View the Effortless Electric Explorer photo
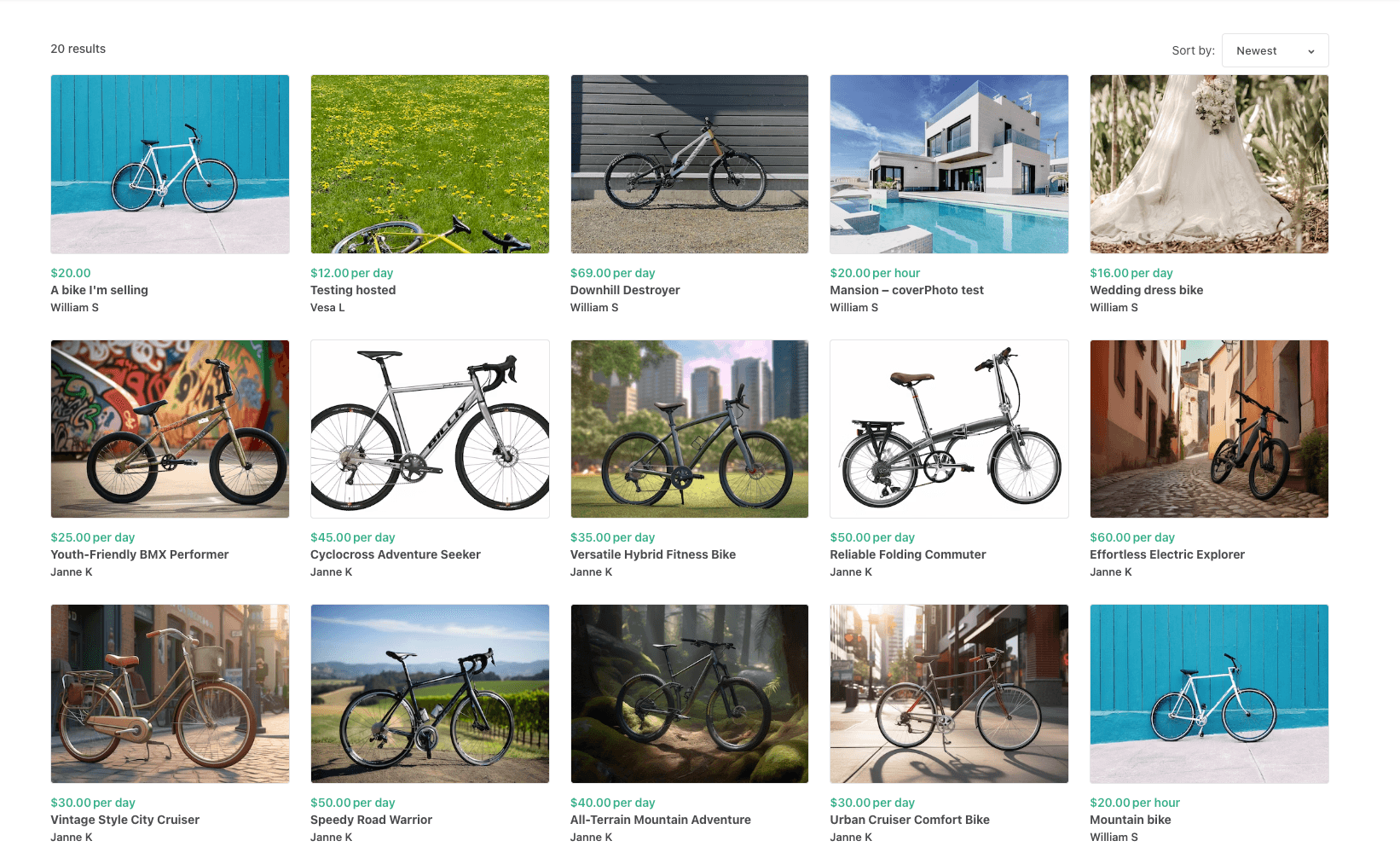Screen dimensions: 1400x864 pos(1208,429)
